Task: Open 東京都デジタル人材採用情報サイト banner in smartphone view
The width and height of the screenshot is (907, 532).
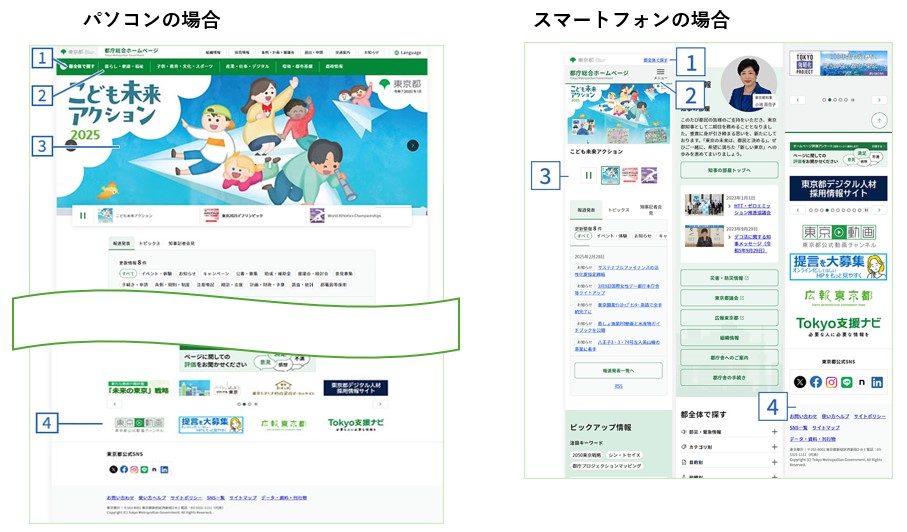Action: click(838, 188)
